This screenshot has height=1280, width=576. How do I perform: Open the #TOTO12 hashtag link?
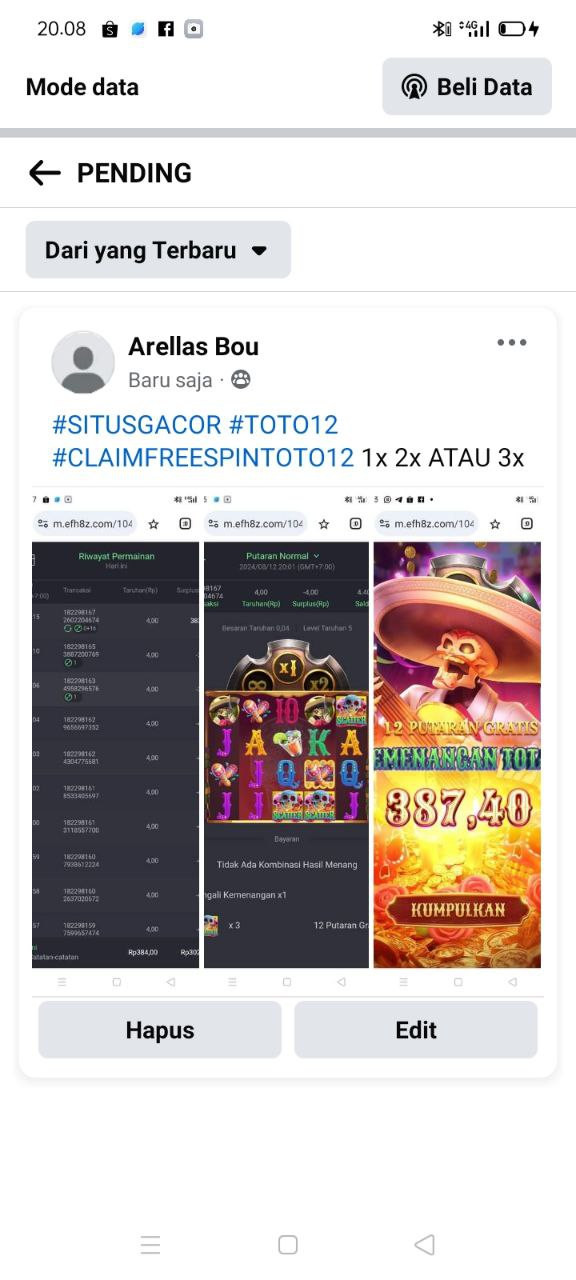click(284, 424)
